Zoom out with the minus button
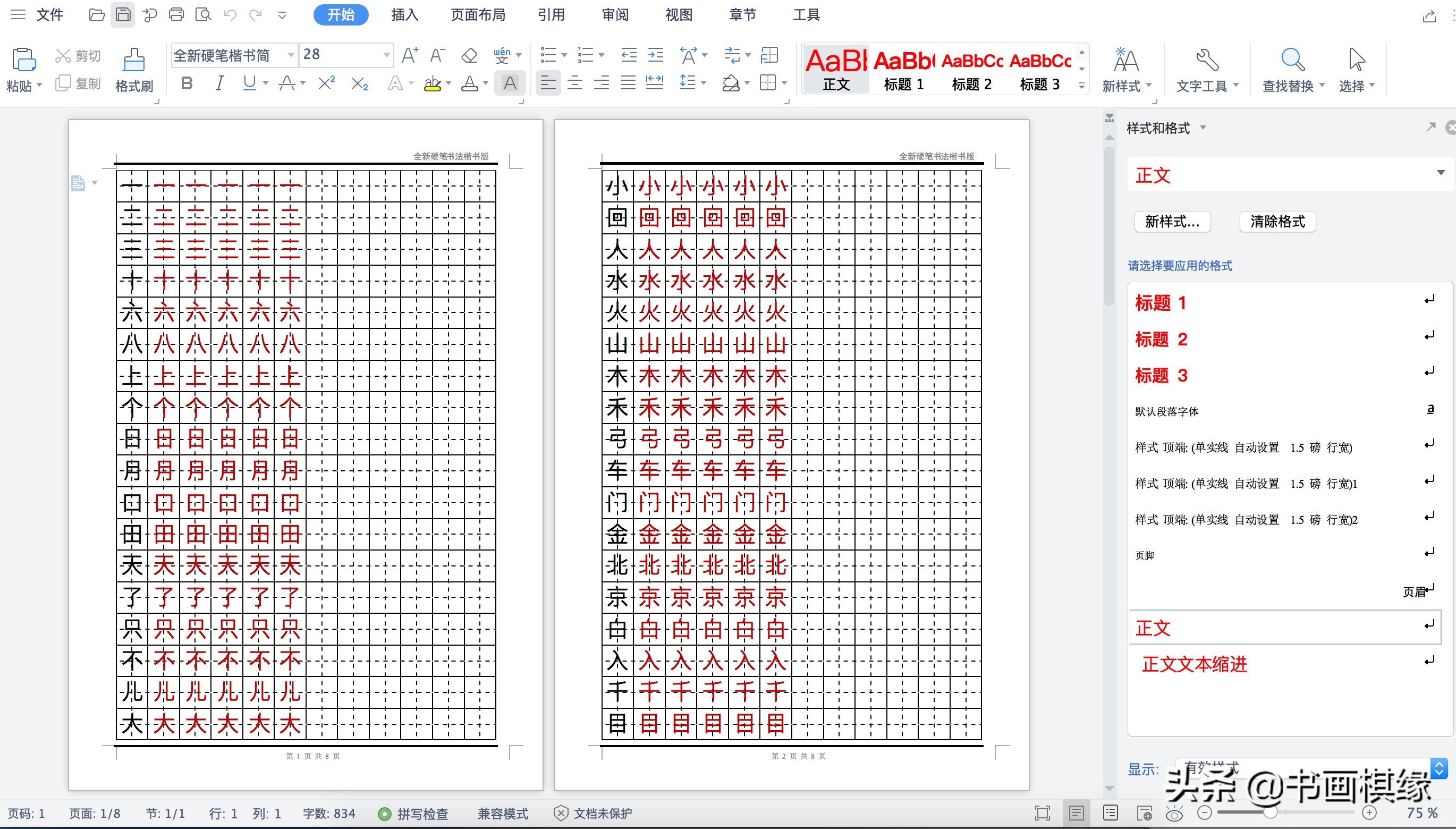 click(1205, 813)
